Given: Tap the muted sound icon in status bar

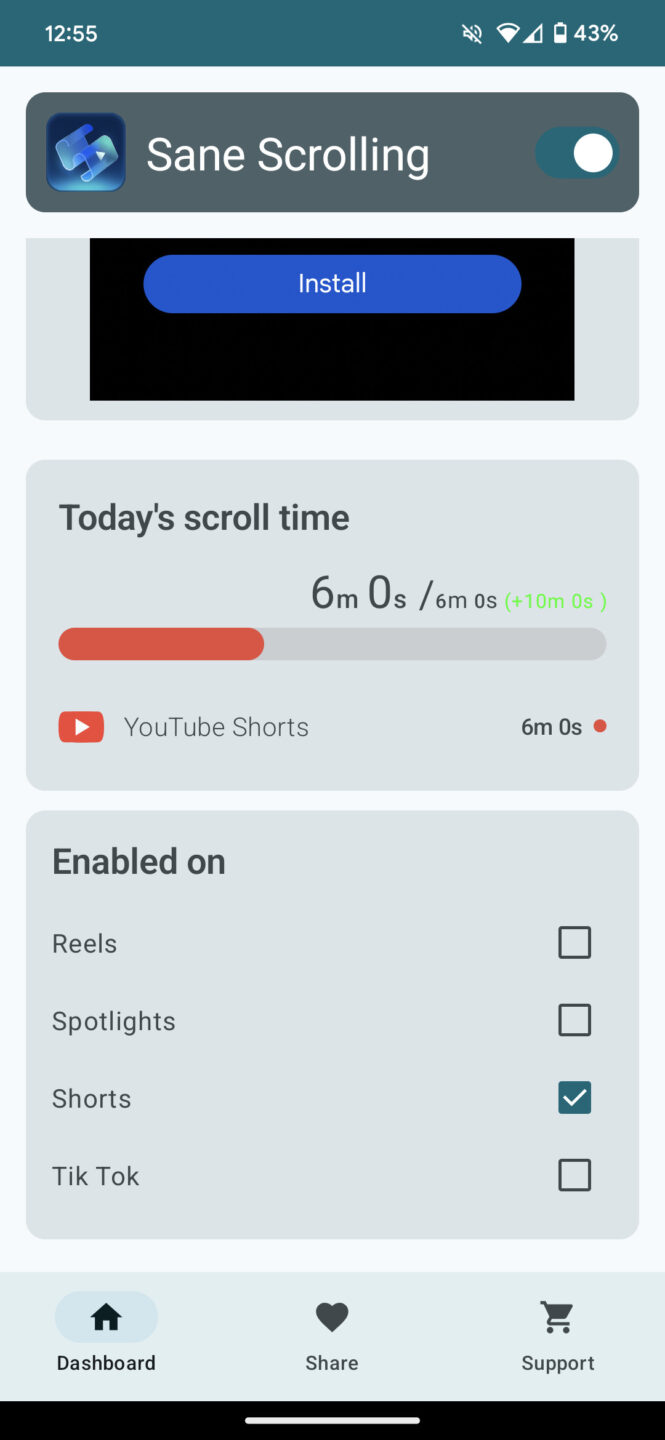Looking at the screenshot, I should pos(471,32).
